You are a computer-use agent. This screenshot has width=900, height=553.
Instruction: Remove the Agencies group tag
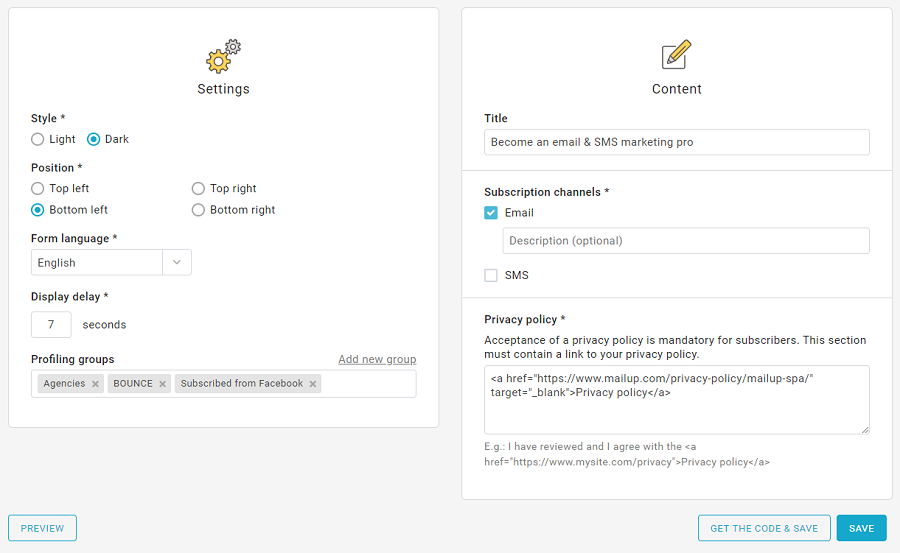pos(95,384)
